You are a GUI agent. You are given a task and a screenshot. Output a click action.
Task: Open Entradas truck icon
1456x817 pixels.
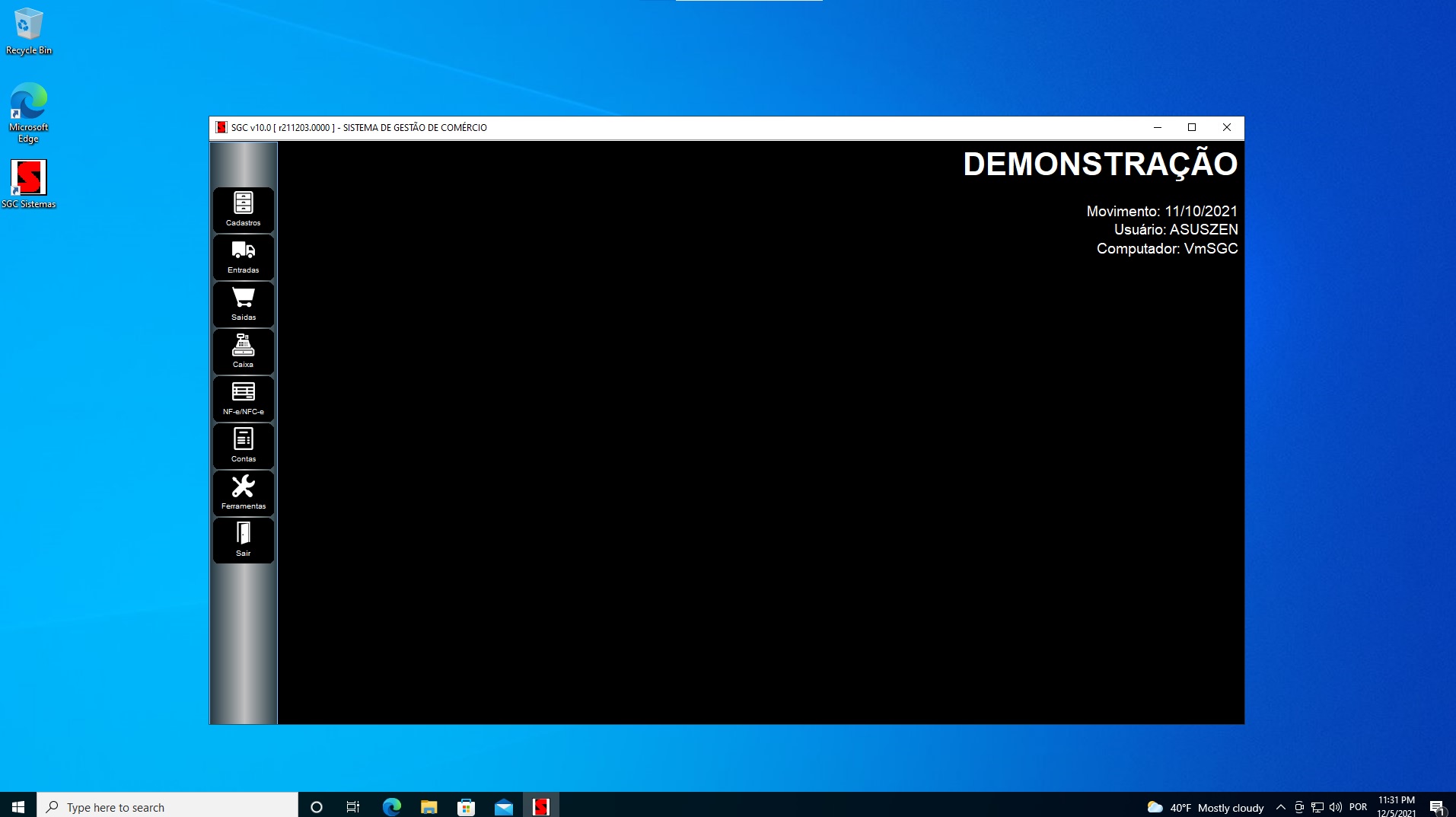click(243, 257)
